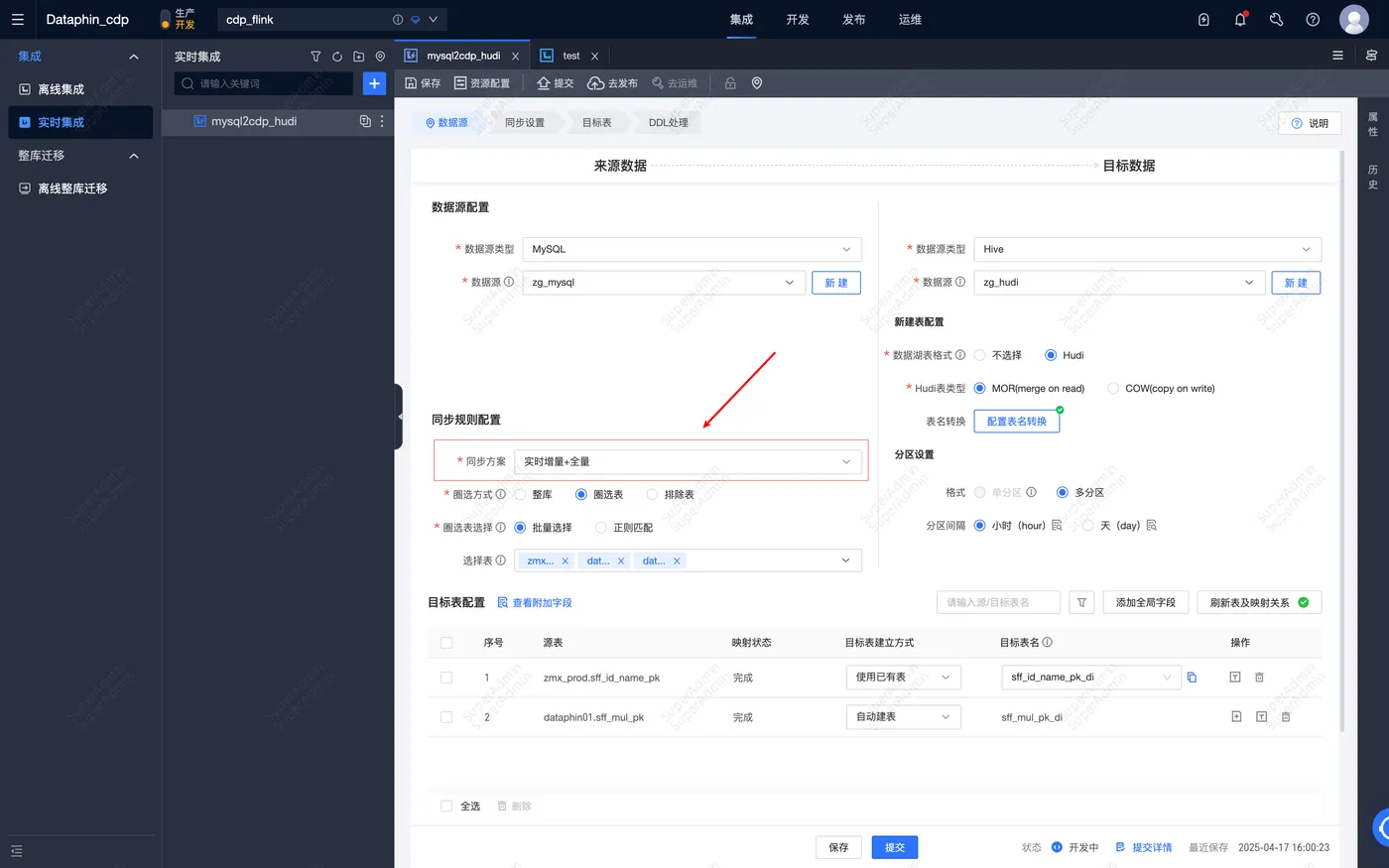Collapse the 整库迁移 sidebar section
This screenshot has width=1389, height=868.
[x=134, y=156]
